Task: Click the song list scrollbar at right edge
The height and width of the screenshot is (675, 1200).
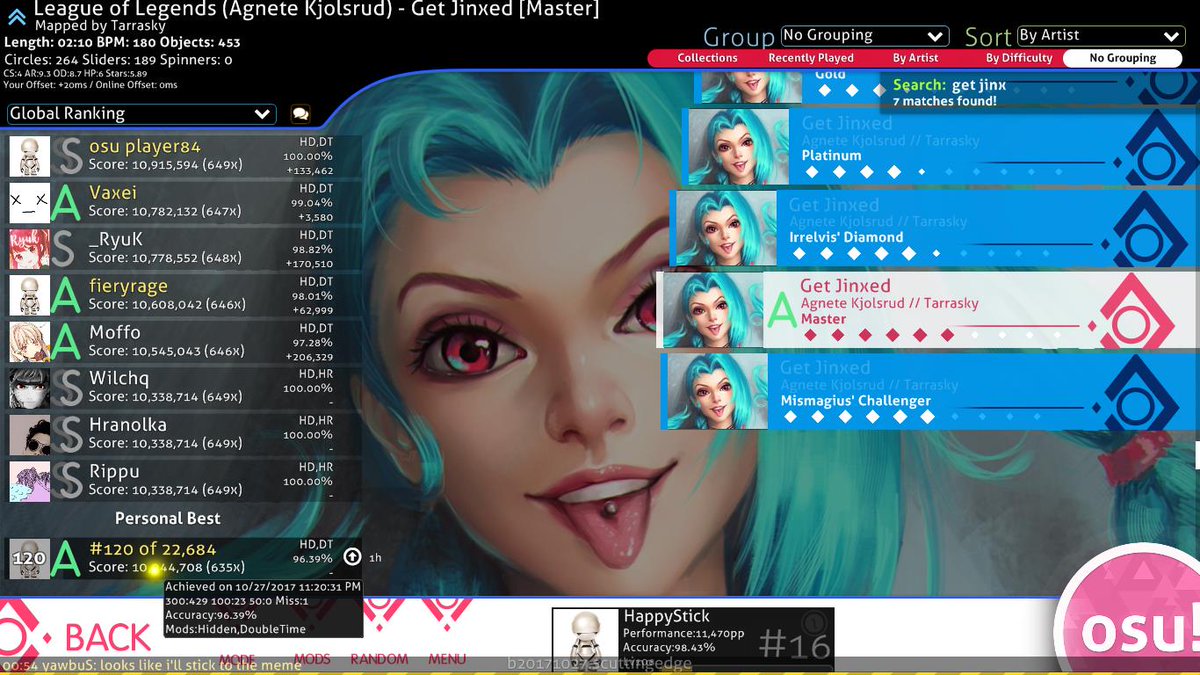Action: 1197,455
